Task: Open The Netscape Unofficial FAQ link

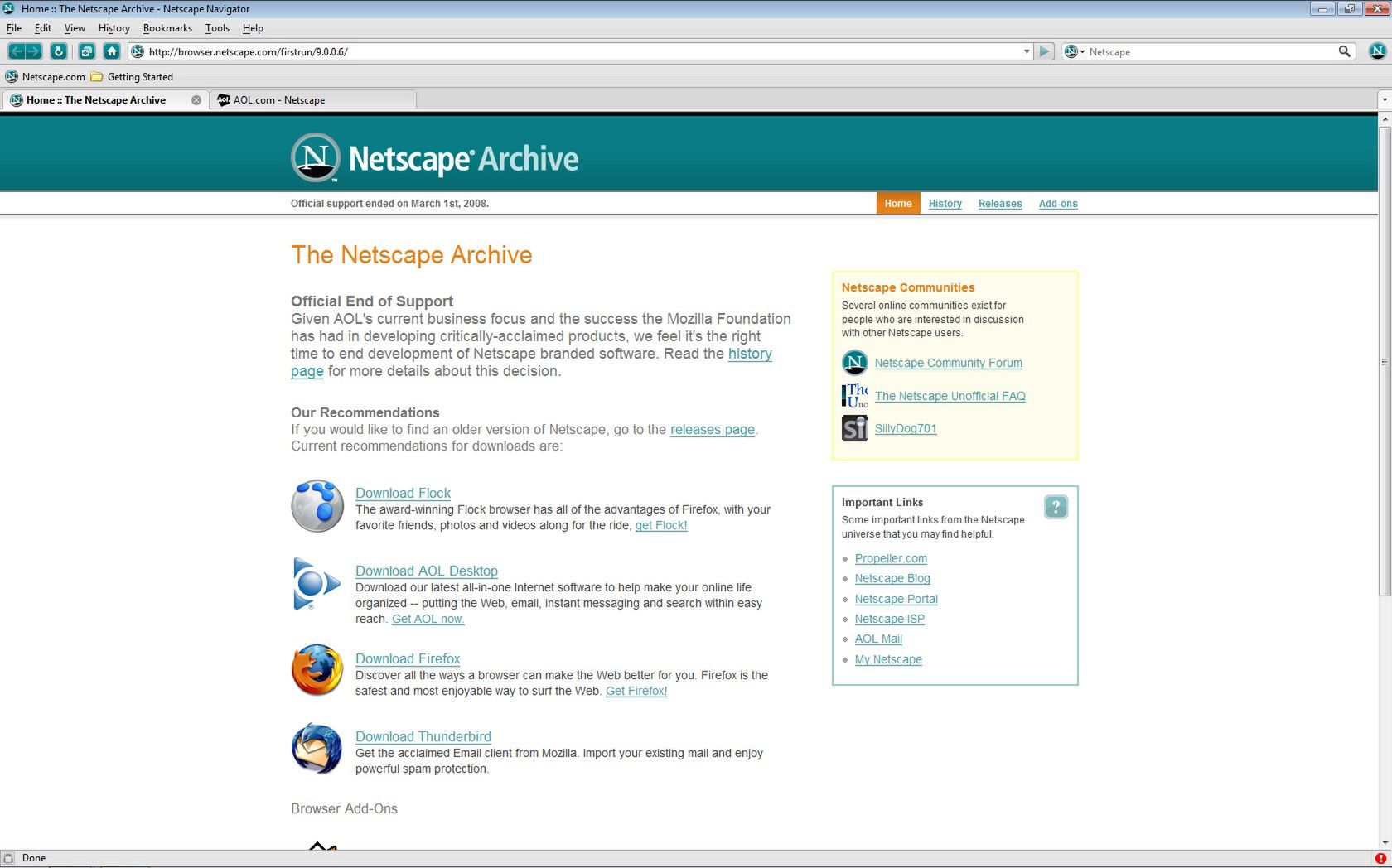Action: [950, 396]
